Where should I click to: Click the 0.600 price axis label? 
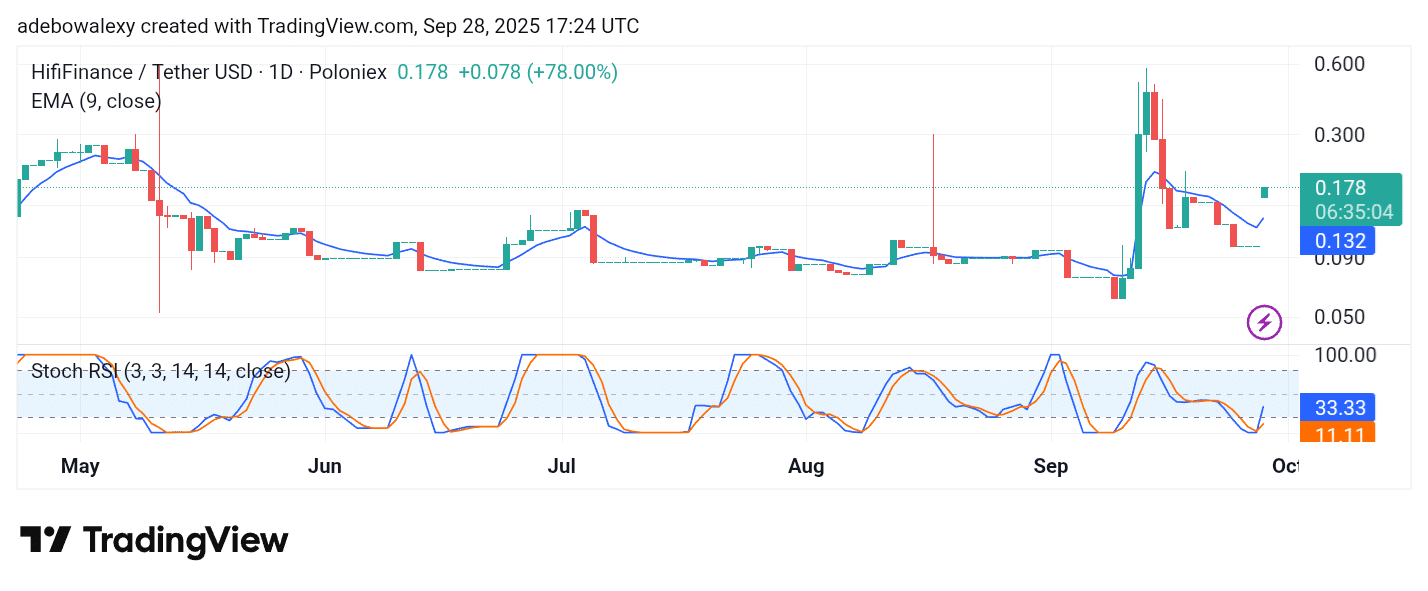(1339, 64)
